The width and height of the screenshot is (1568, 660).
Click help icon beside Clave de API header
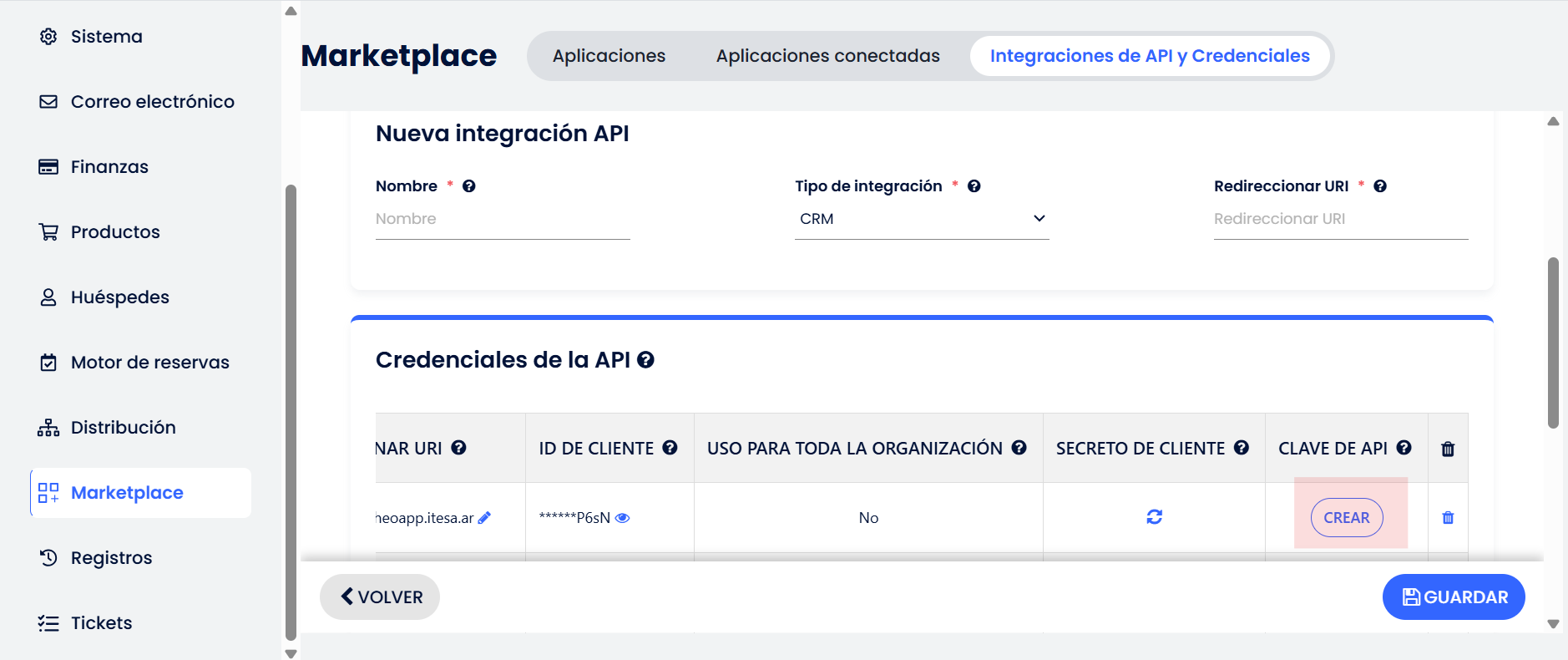click(x=1404, y=448)
